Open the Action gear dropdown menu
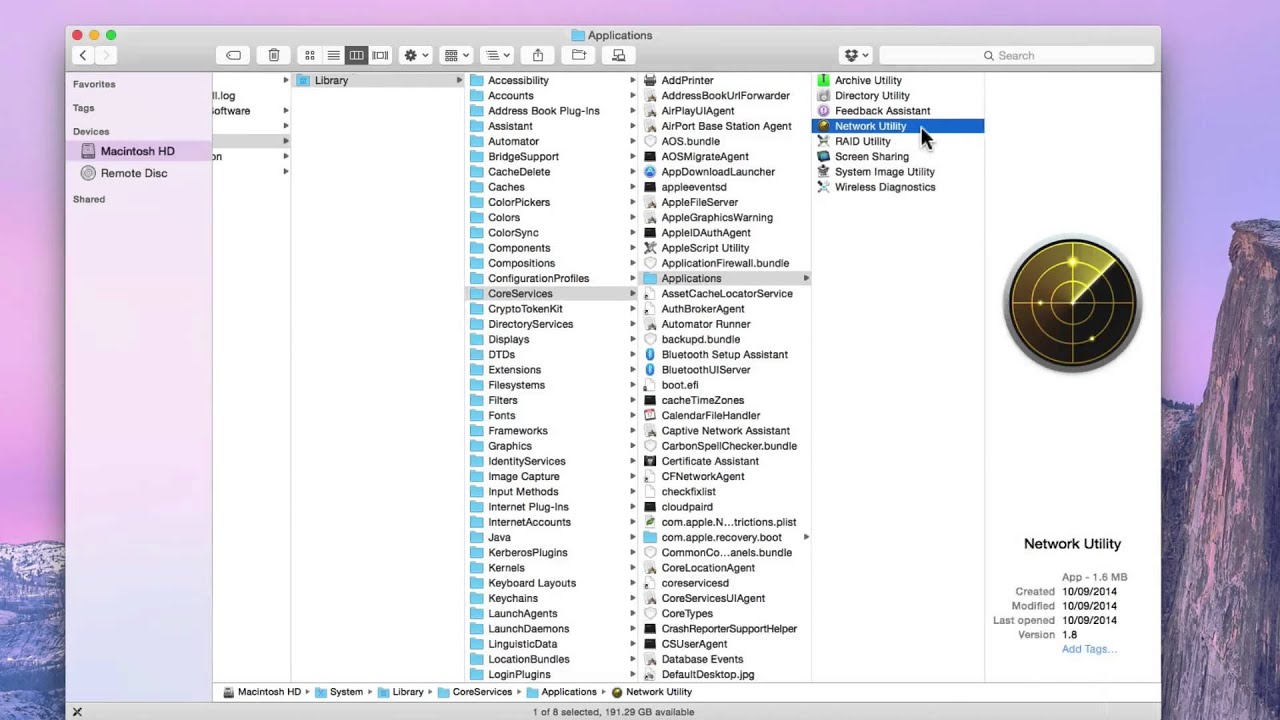This screenshot has width=1280, height=720. tap(415, 56)
